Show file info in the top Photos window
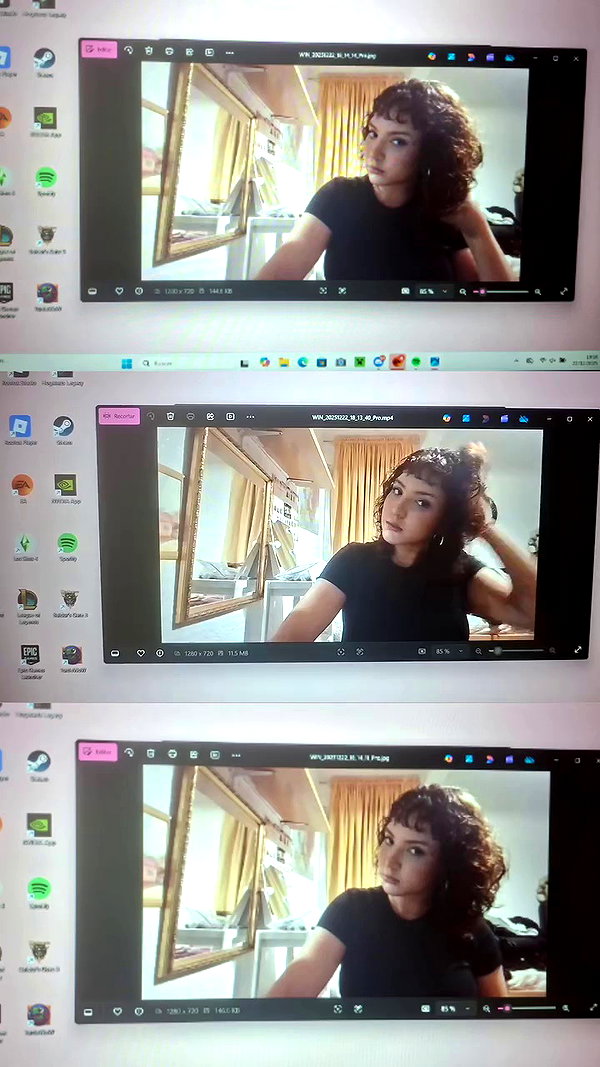 139,291
